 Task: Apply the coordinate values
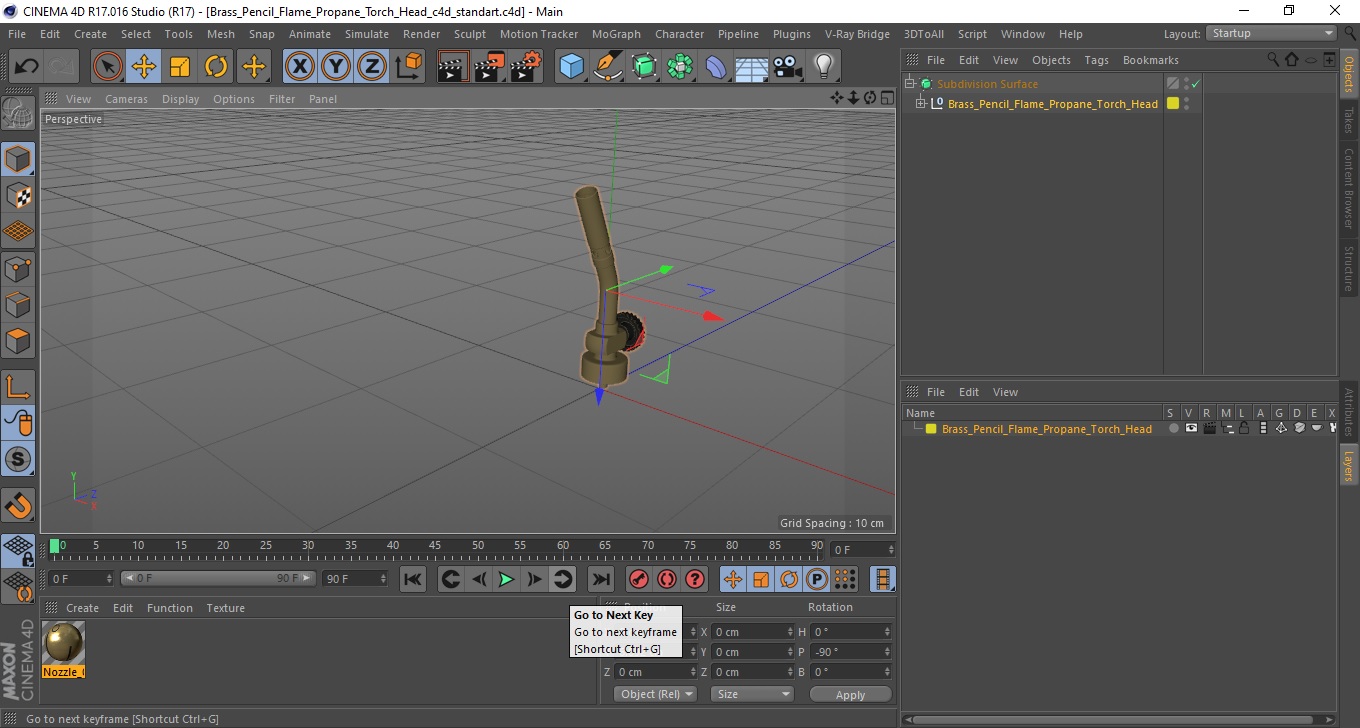tap(851, 694)
